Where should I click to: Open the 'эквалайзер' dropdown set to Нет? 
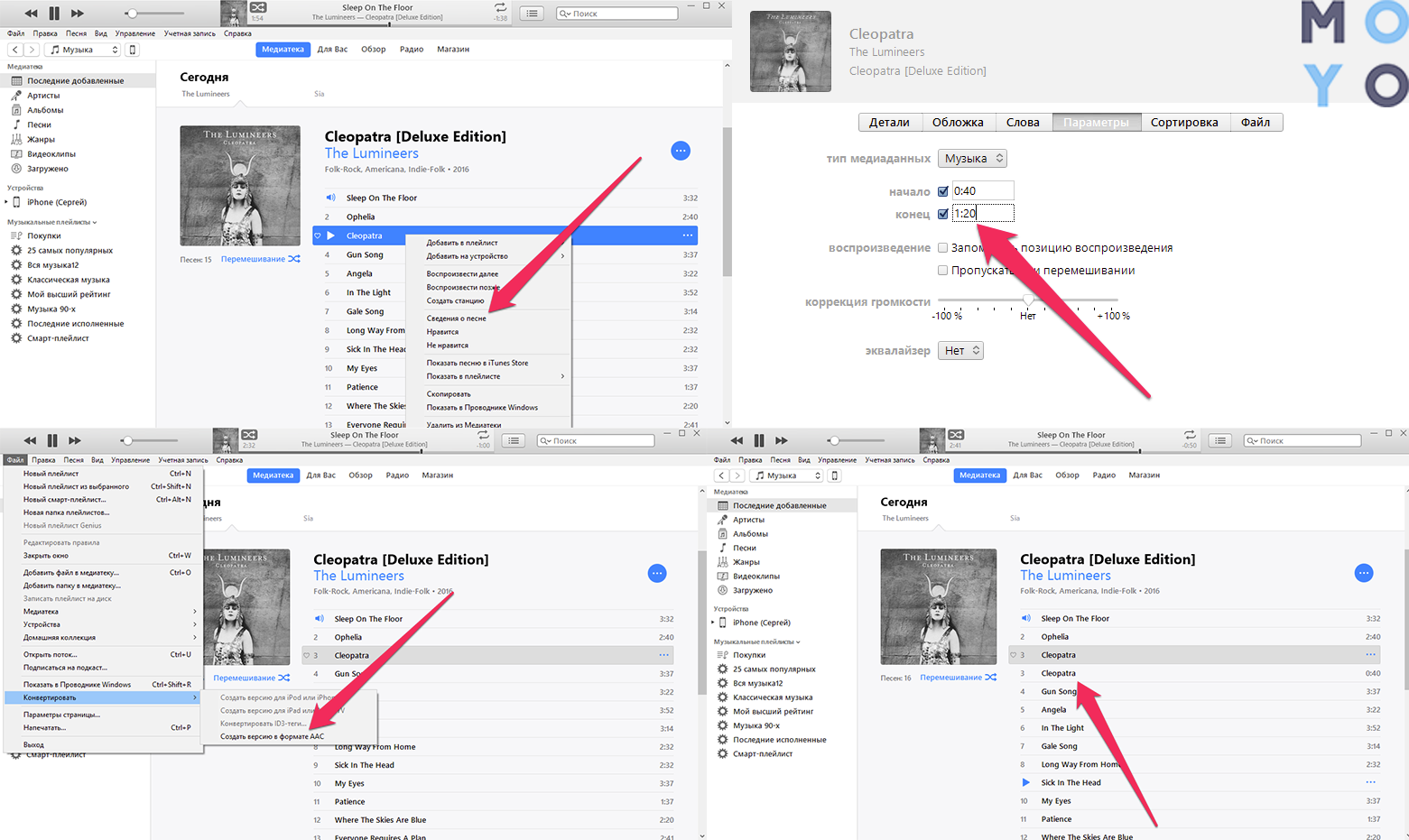961,351
